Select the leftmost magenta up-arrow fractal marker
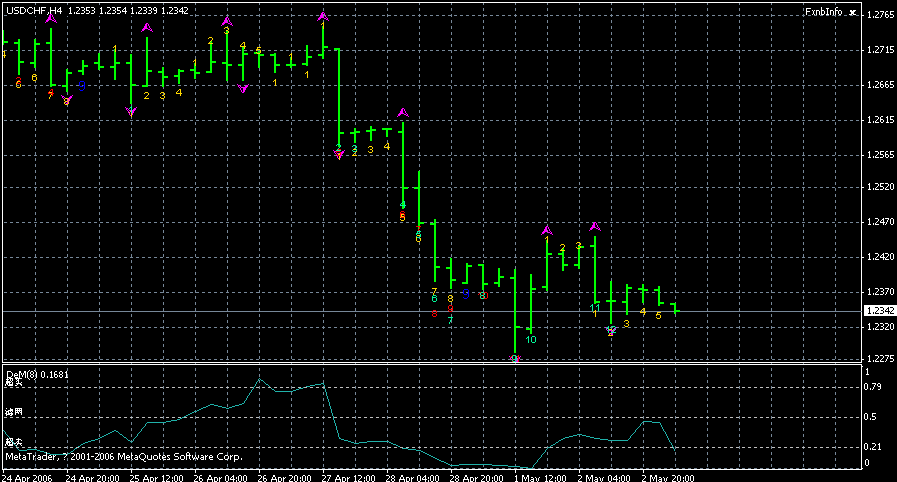This screenshot has height=482, width=897. coord(50,18)
